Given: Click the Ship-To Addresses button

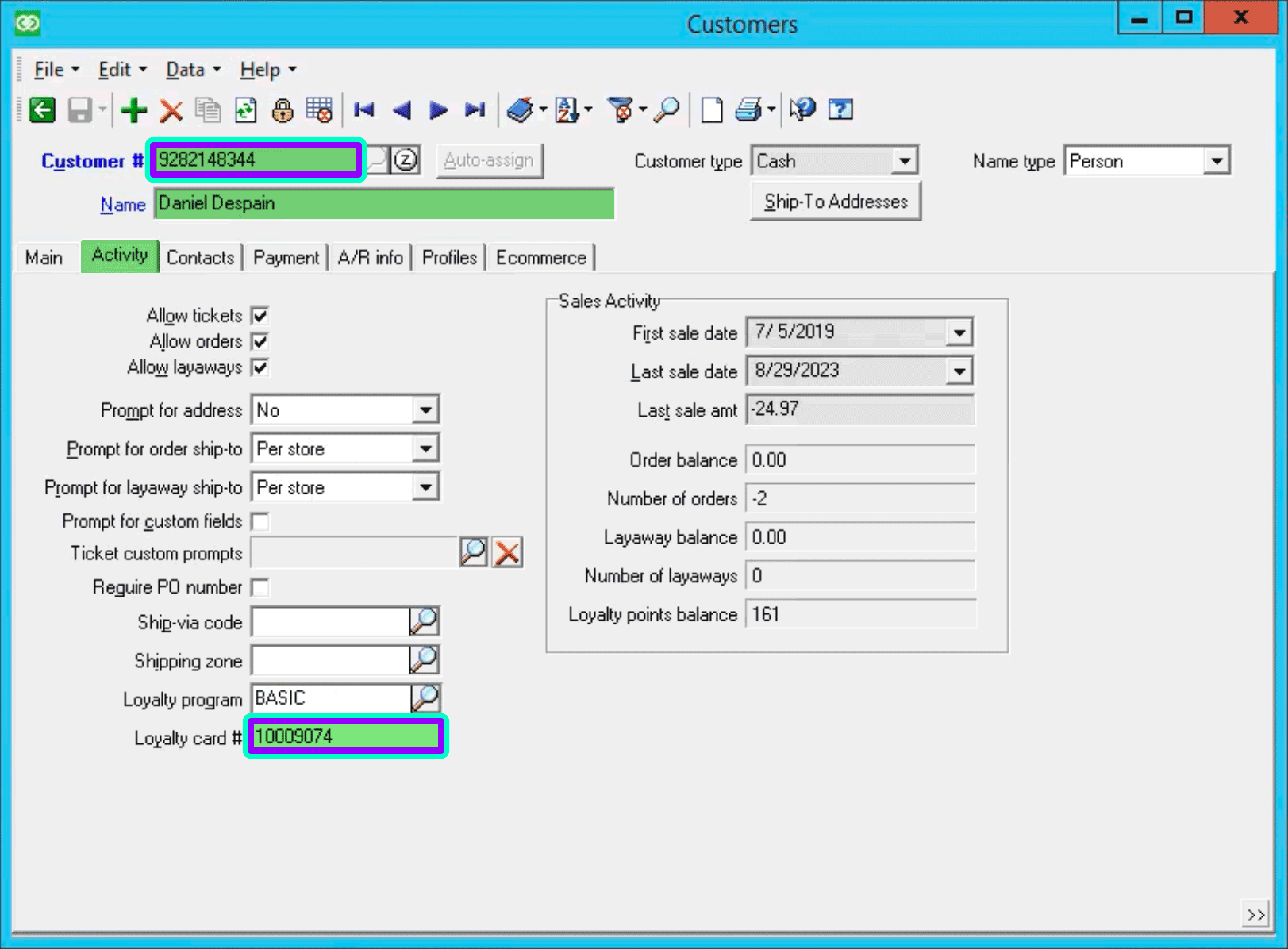Looking at the screenshot, I should pyautogui.click(x=835, y=202).
